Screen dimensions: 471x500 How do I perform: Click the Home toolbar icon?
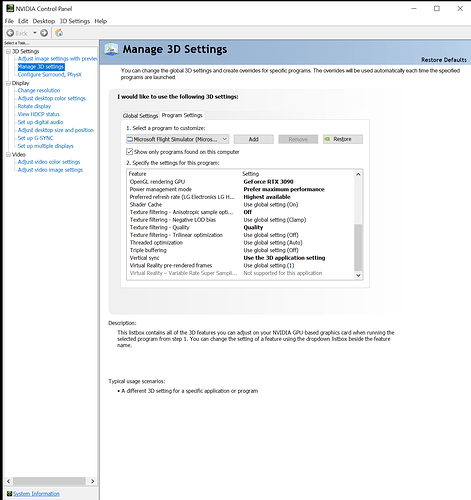[x=59, y=33]
